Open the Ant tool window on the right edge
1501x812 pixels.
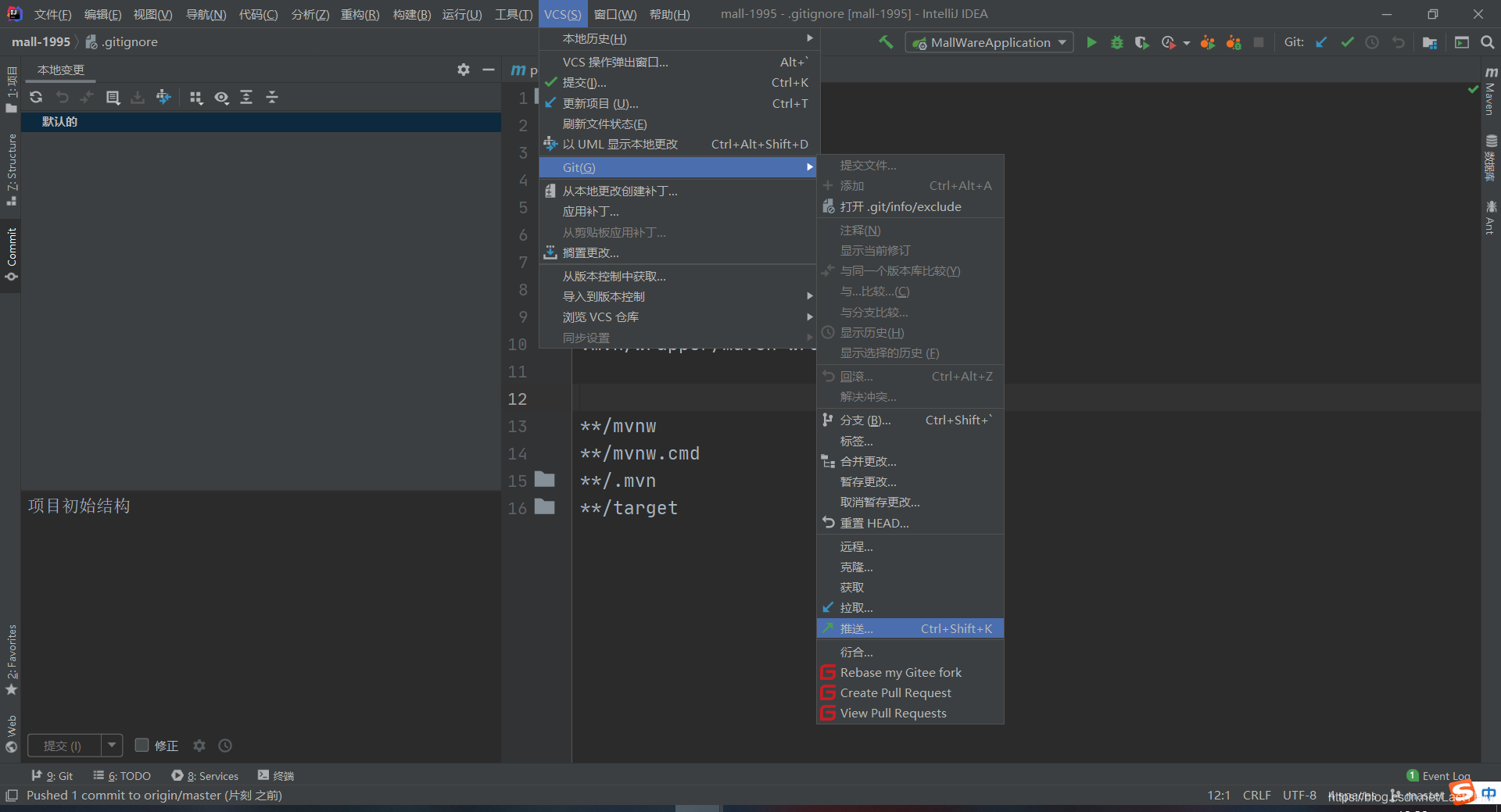[1491, 217]
